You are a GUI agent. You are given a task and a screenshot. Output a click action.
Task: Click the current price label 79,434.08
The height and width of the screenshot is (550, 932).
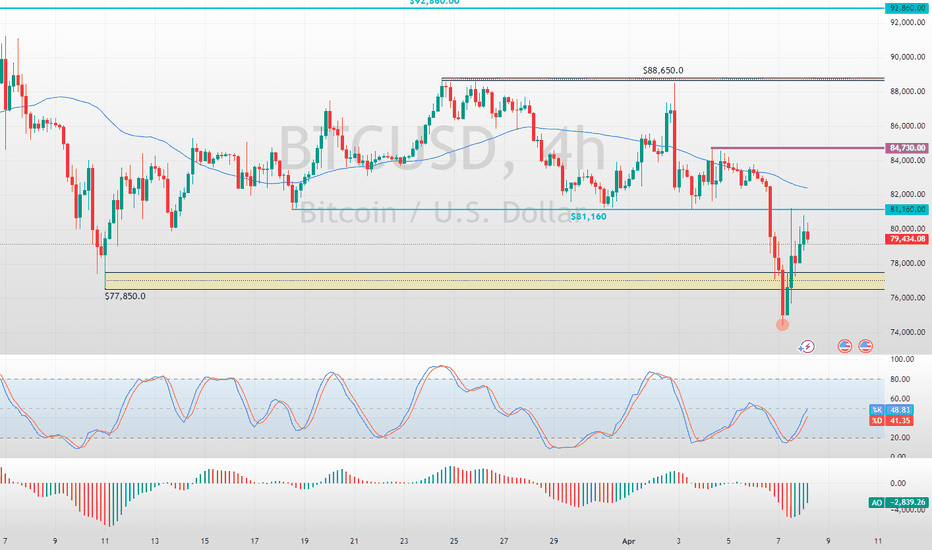click(x=906, y=239)
